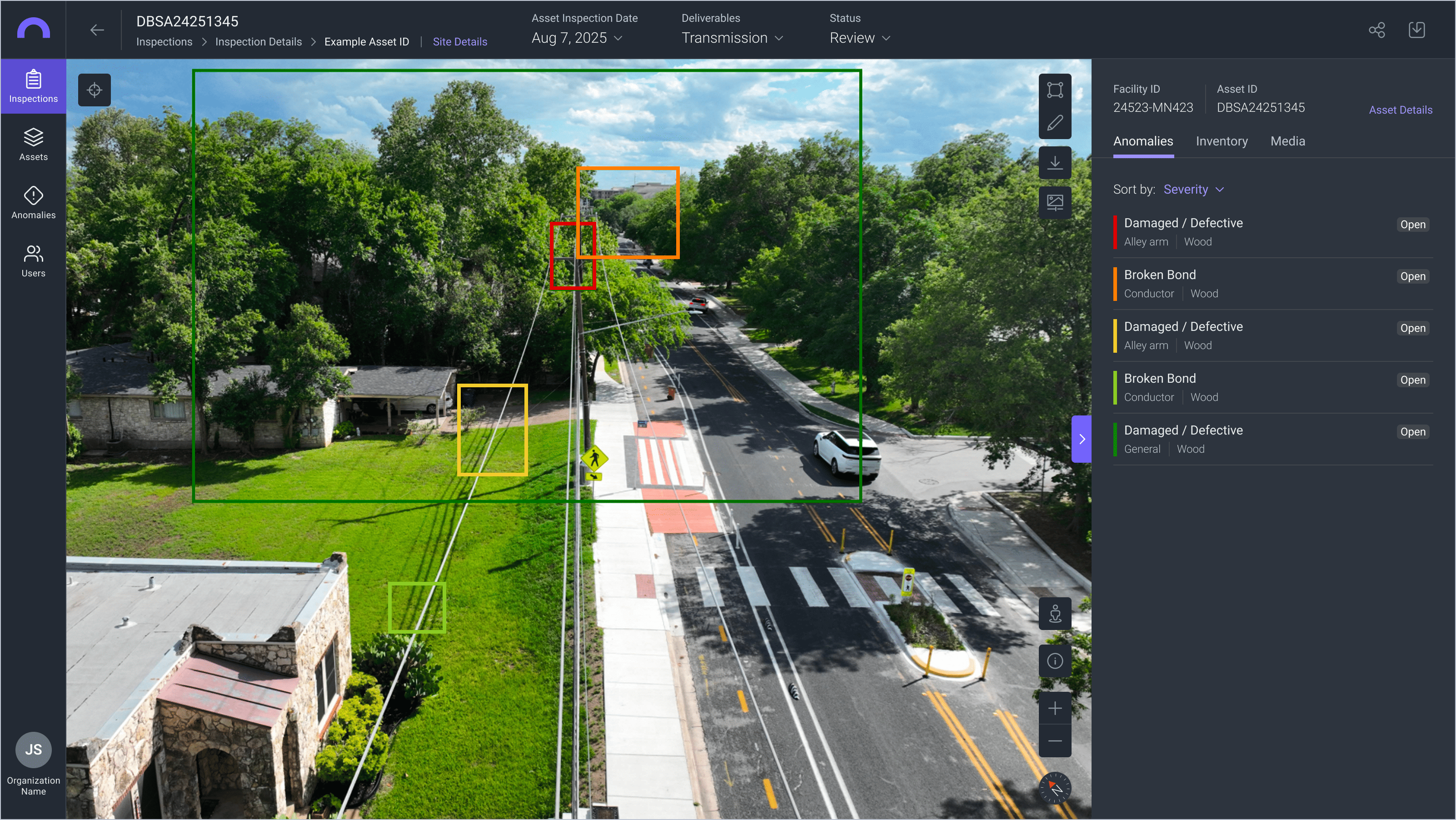This screenshot has height=820, width=1456.
Task: Zoom in with the plus button
Action: click(1055, 708)
